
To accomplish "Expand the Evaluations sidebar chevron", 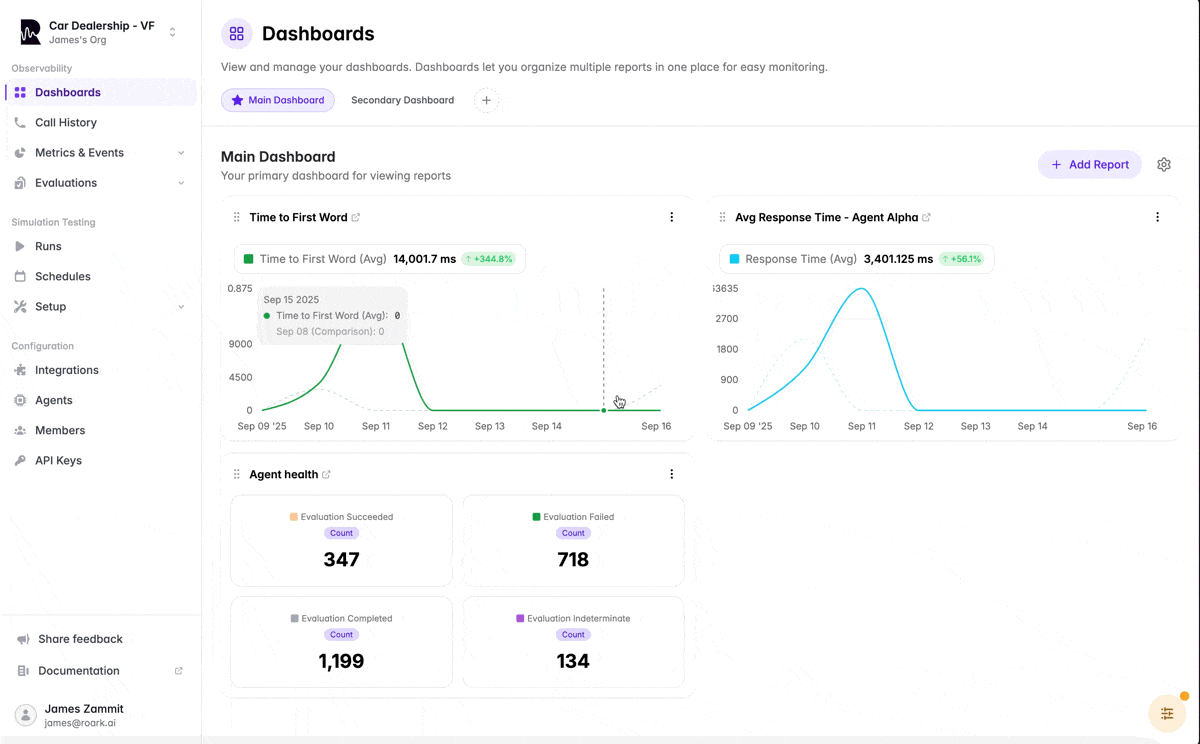I will click(181, 183).
